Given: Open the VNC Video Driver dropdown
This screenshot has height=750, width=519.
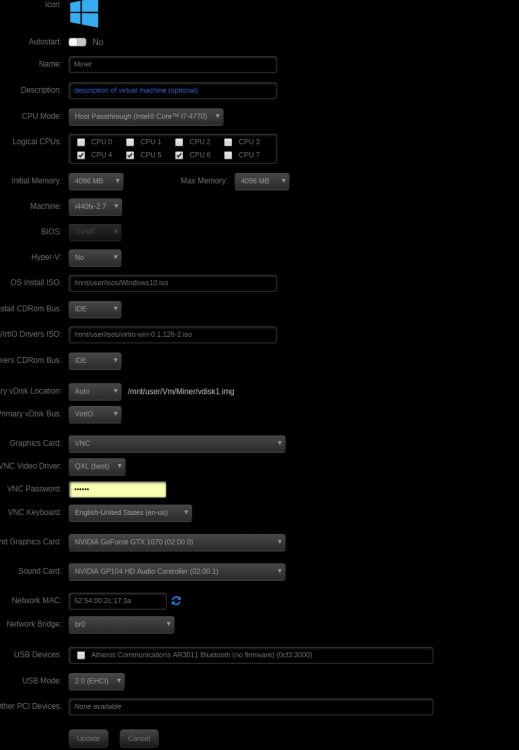Looking at the screenshot, I should pyautogui.click(x=97, y=466).
